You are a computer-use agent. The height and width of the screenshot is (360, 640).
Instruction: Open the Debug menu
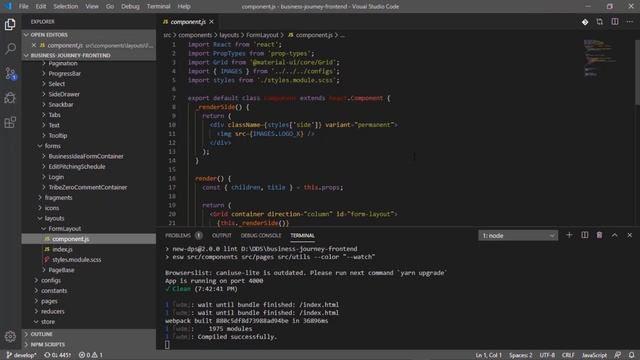(130, 6)
